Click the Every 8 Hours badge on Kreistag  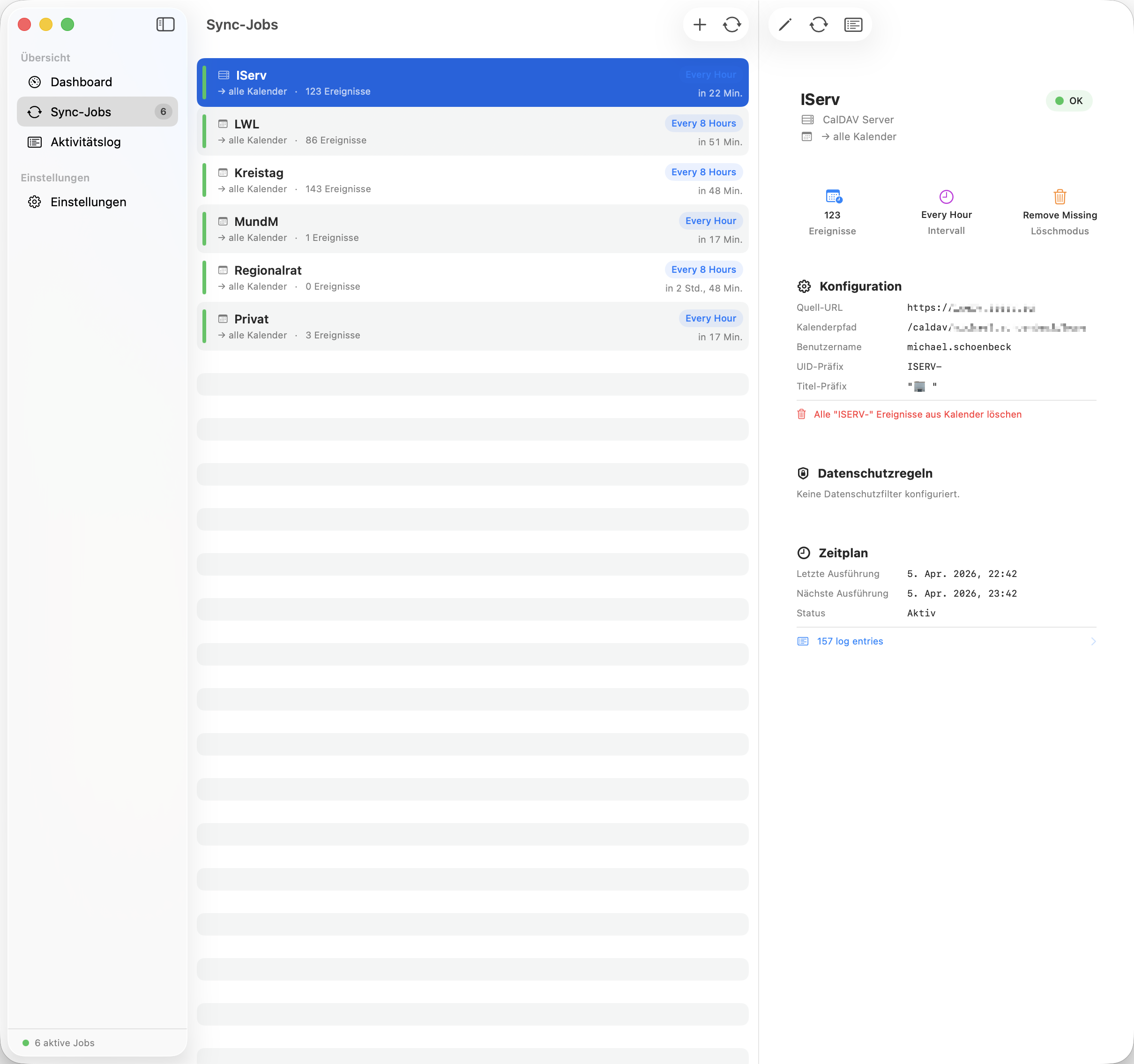pyautogui.click(x=703, y=172)
